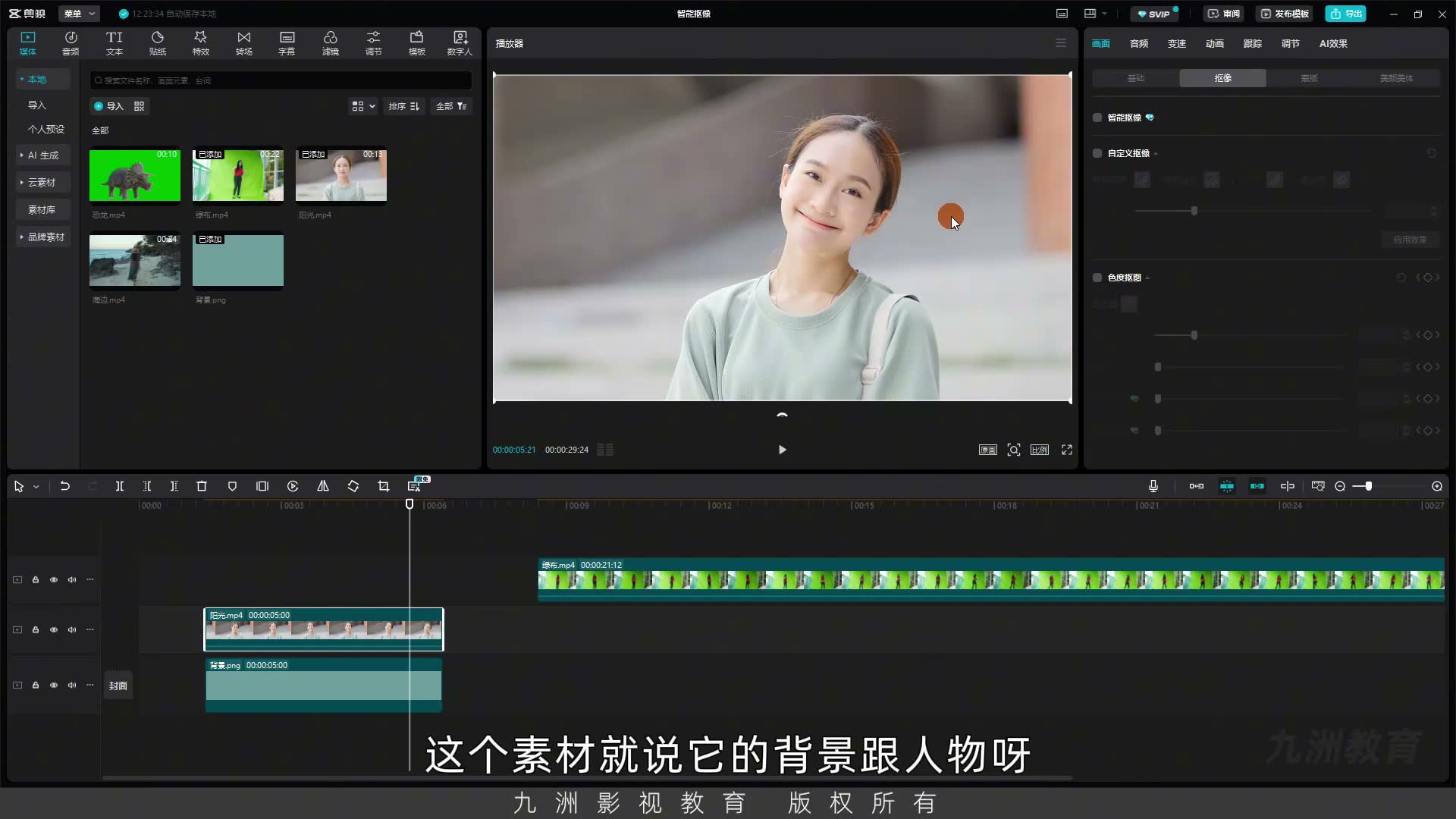Lock the 绿布.mp4 track
This screenshot has height=819, width=1456.
tap(36, 579)
